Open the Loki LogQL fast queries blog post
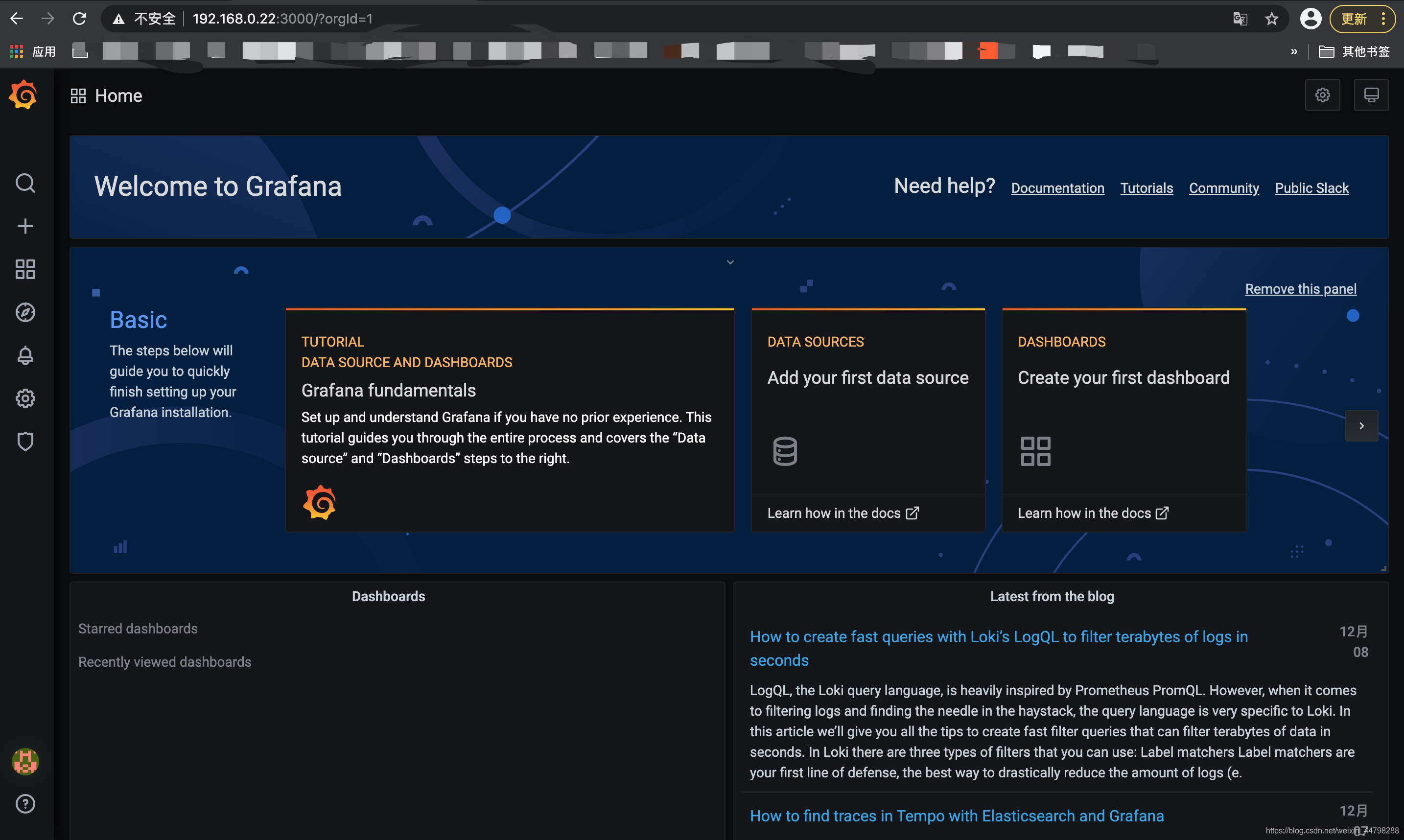1404x840 pixels. [x=999, y=648]
